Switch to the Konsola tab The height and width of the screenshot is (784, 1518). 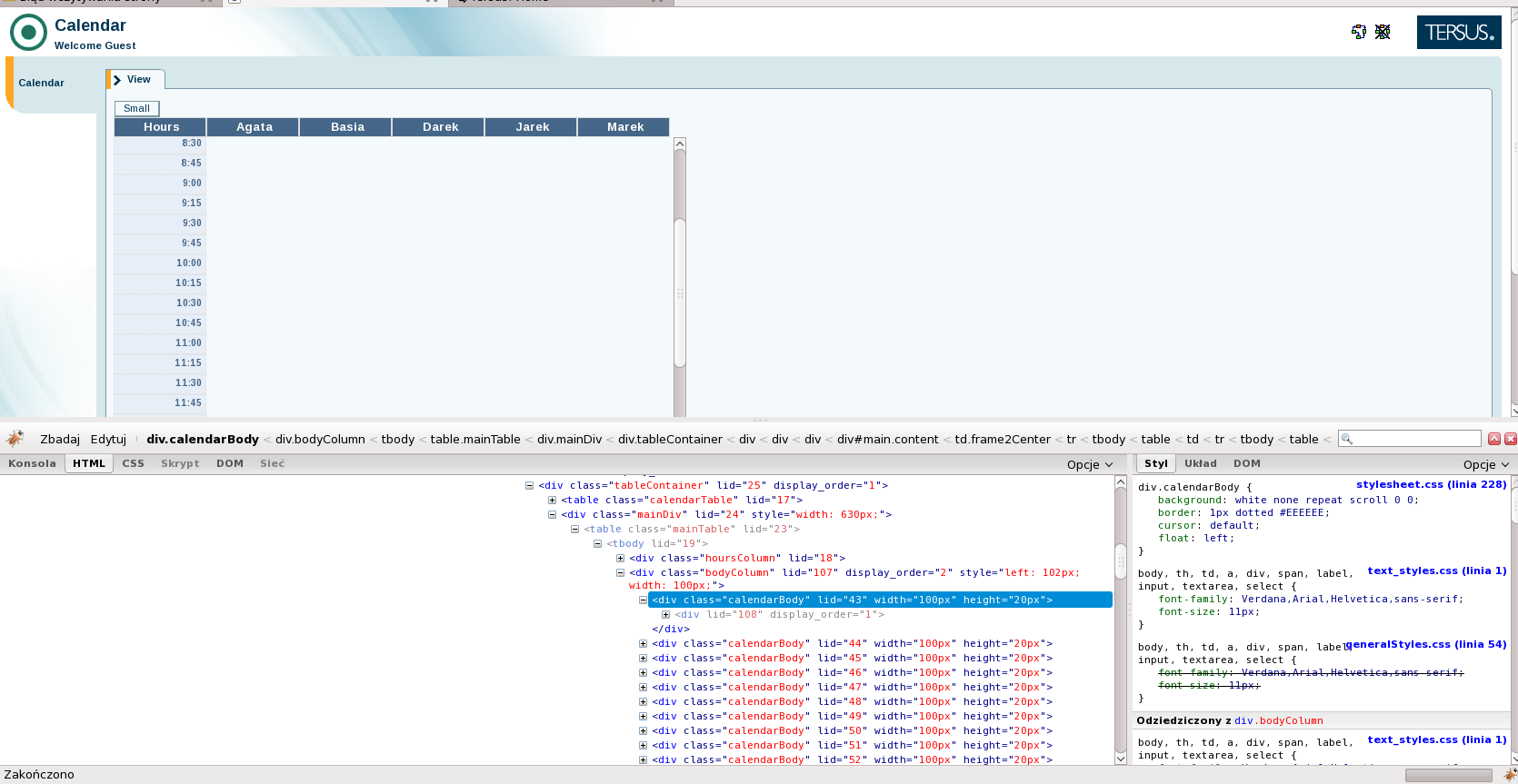[x=32, y=463]
